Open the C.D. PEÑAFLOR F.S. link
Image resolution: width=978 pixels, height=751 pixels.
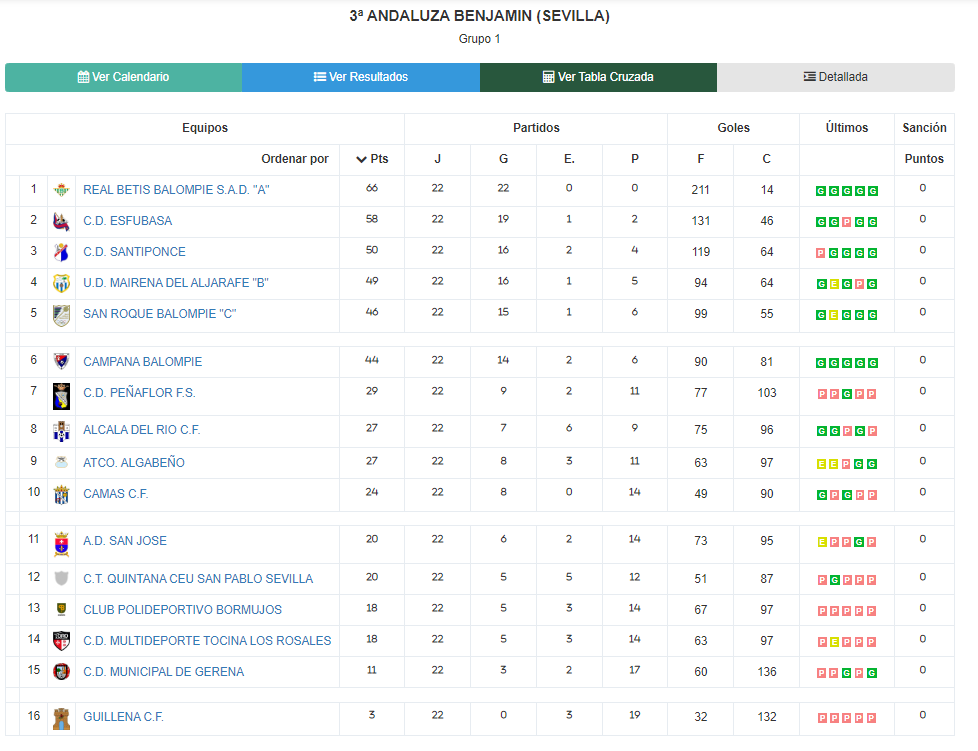click(x=139, y=393)
